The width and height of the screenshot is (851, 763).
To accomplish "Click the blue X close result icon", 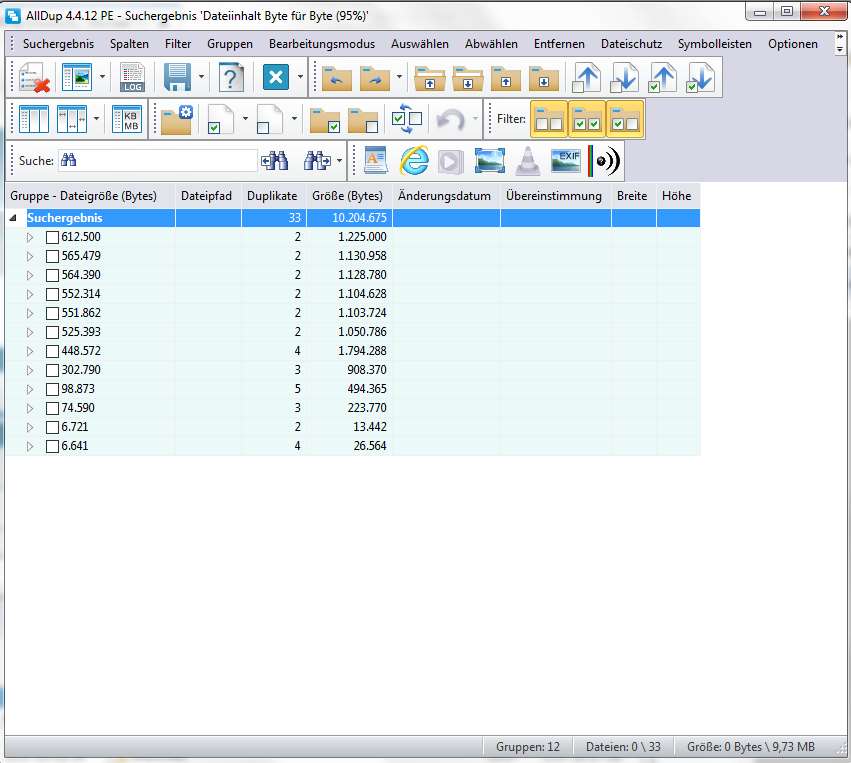I will 276,77.
